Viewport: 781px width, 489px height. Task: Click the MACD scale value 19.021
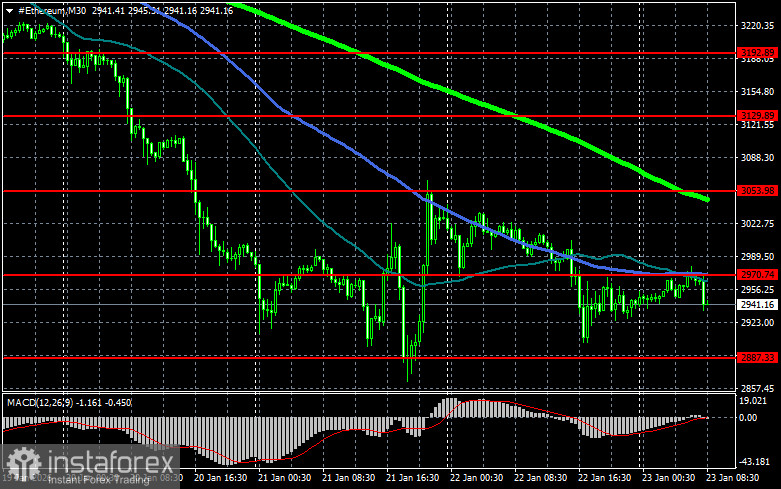753,401
